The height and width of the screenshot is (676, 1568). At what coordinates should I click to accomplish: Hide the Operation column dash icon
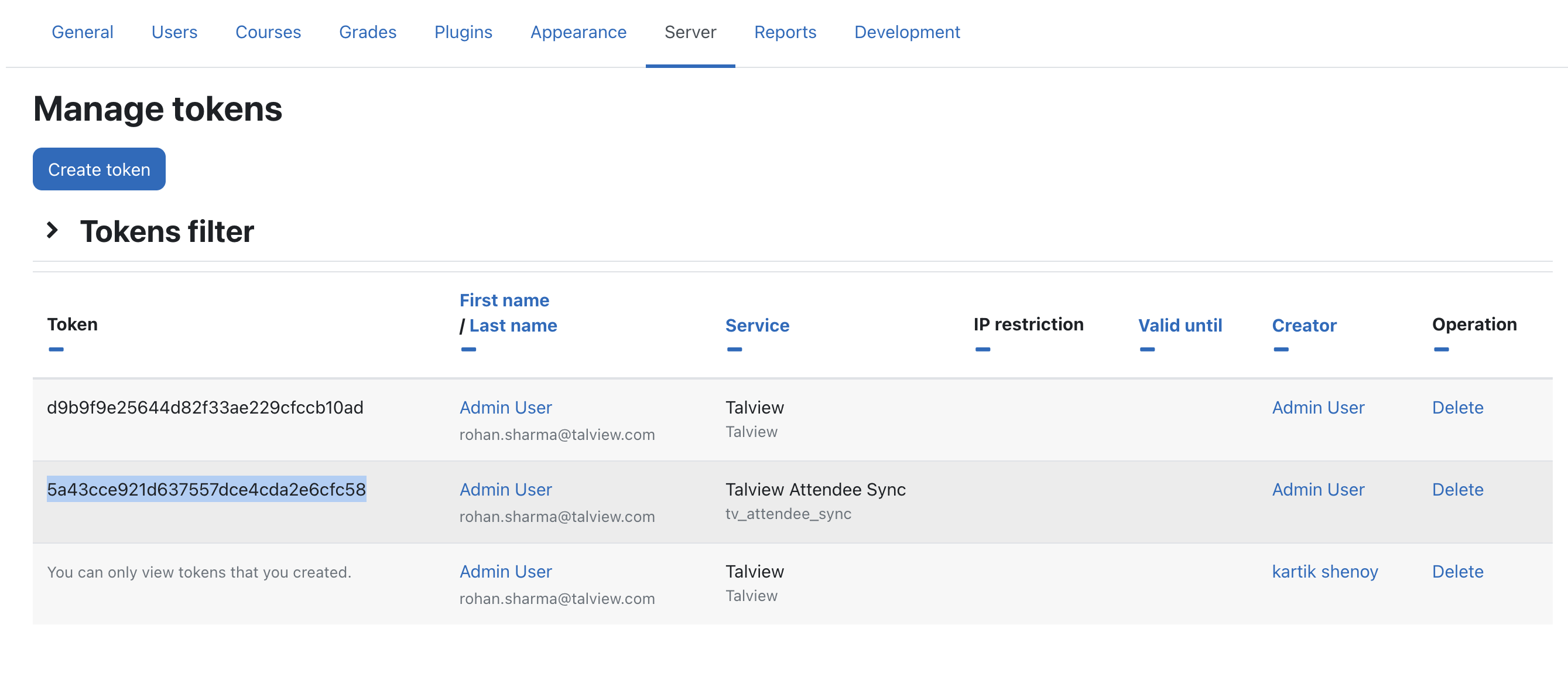click(1441, 350)
